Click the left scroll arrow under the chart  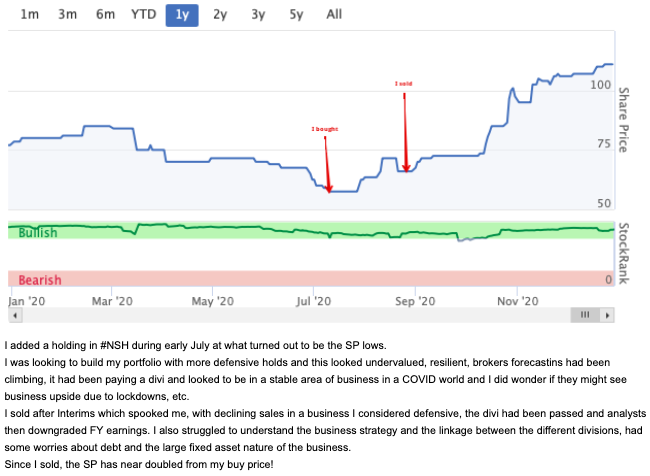15,316
